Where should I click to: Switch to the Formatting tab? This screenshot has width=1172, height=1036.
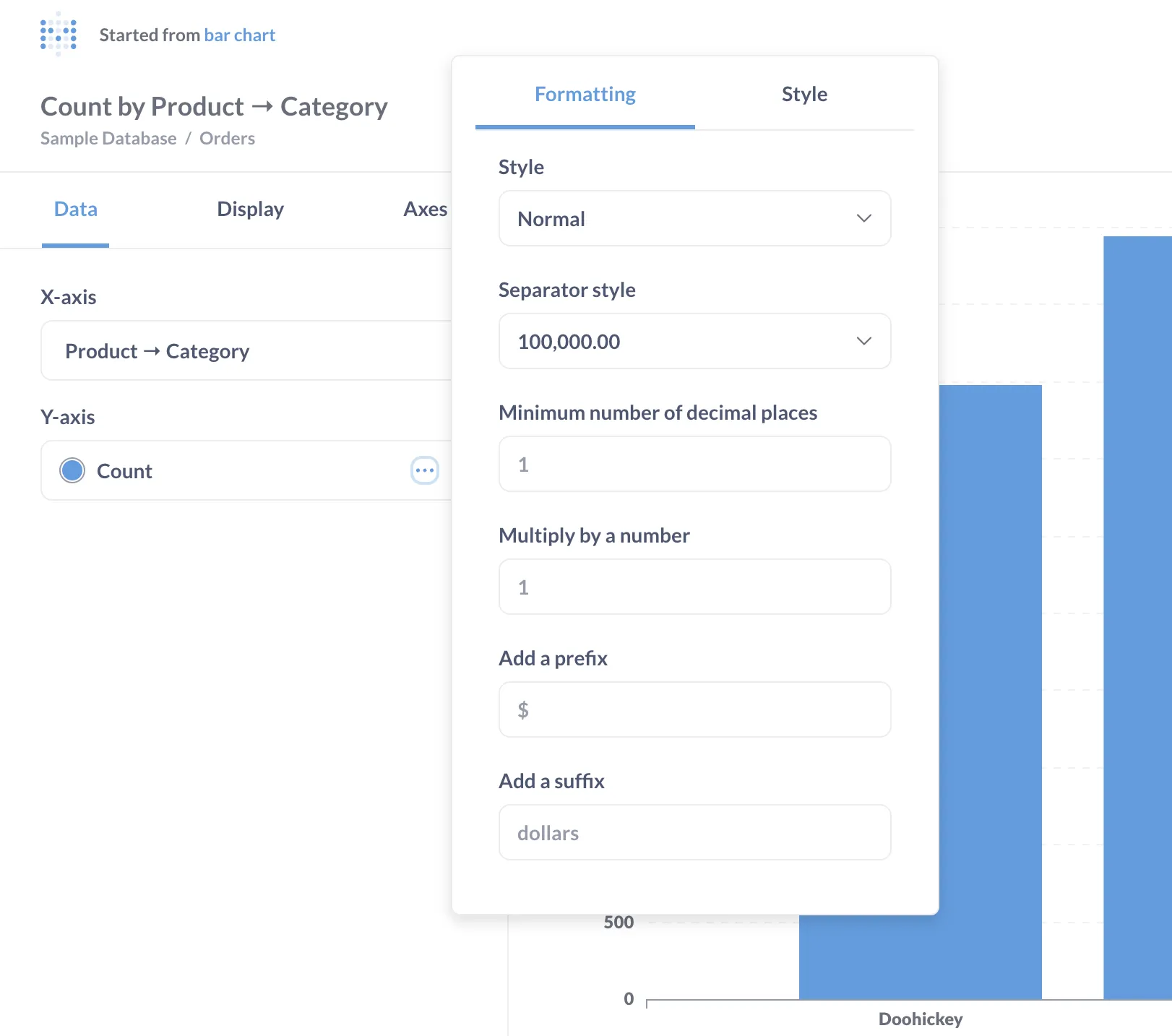pos(585,95)
